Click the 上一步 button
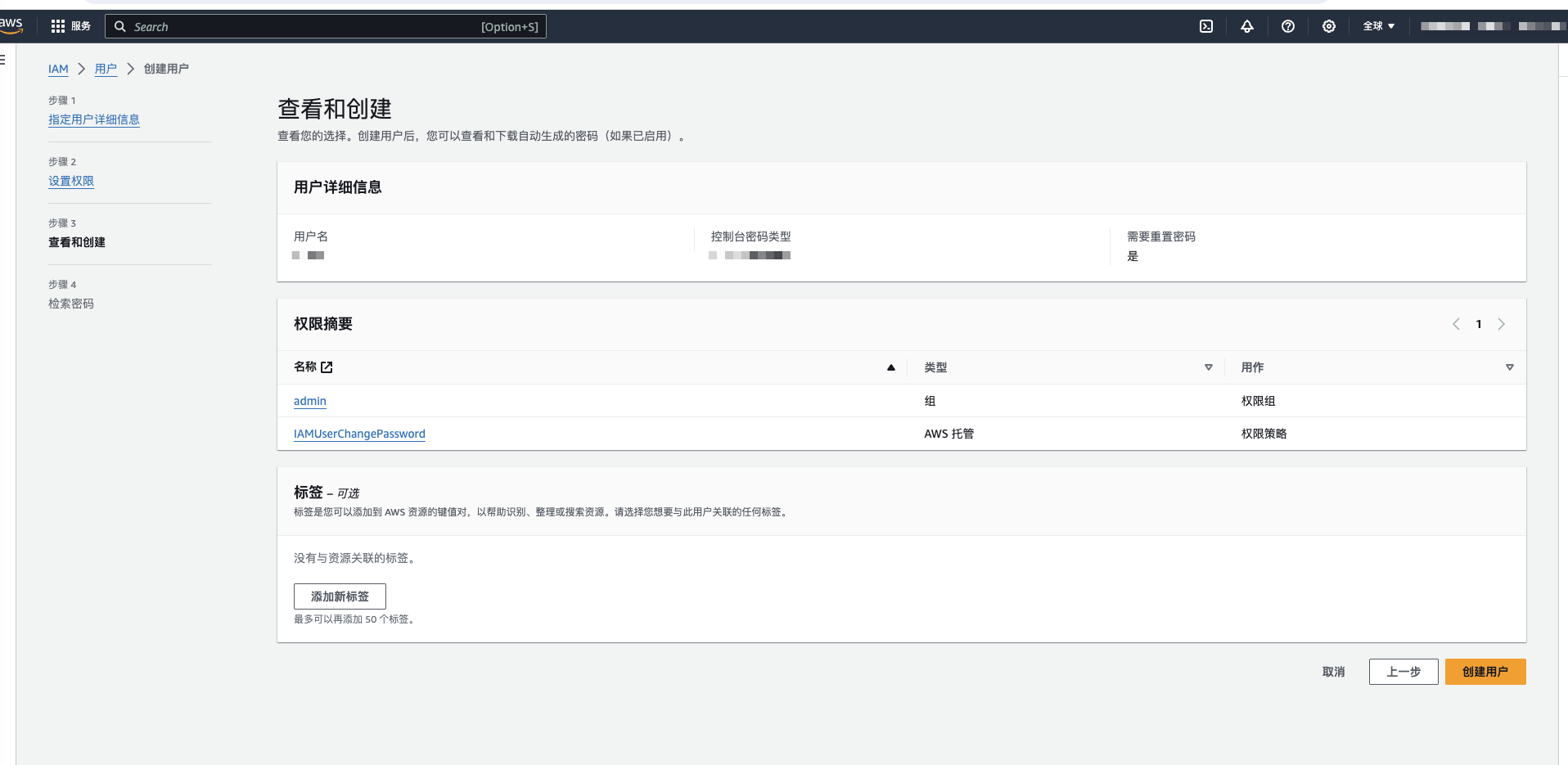 tap(1404, 672)
